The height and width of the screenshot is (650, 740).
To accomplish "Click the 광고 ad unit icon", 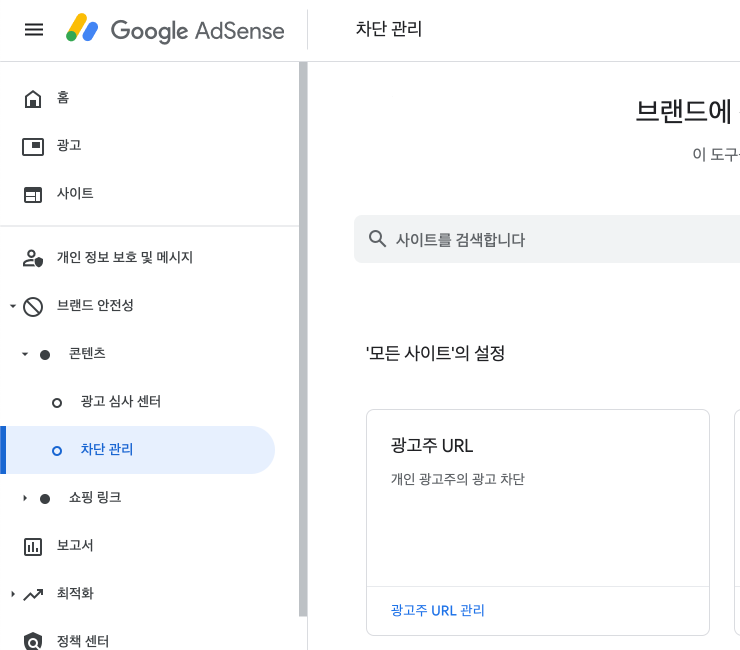I will point(33,146).
